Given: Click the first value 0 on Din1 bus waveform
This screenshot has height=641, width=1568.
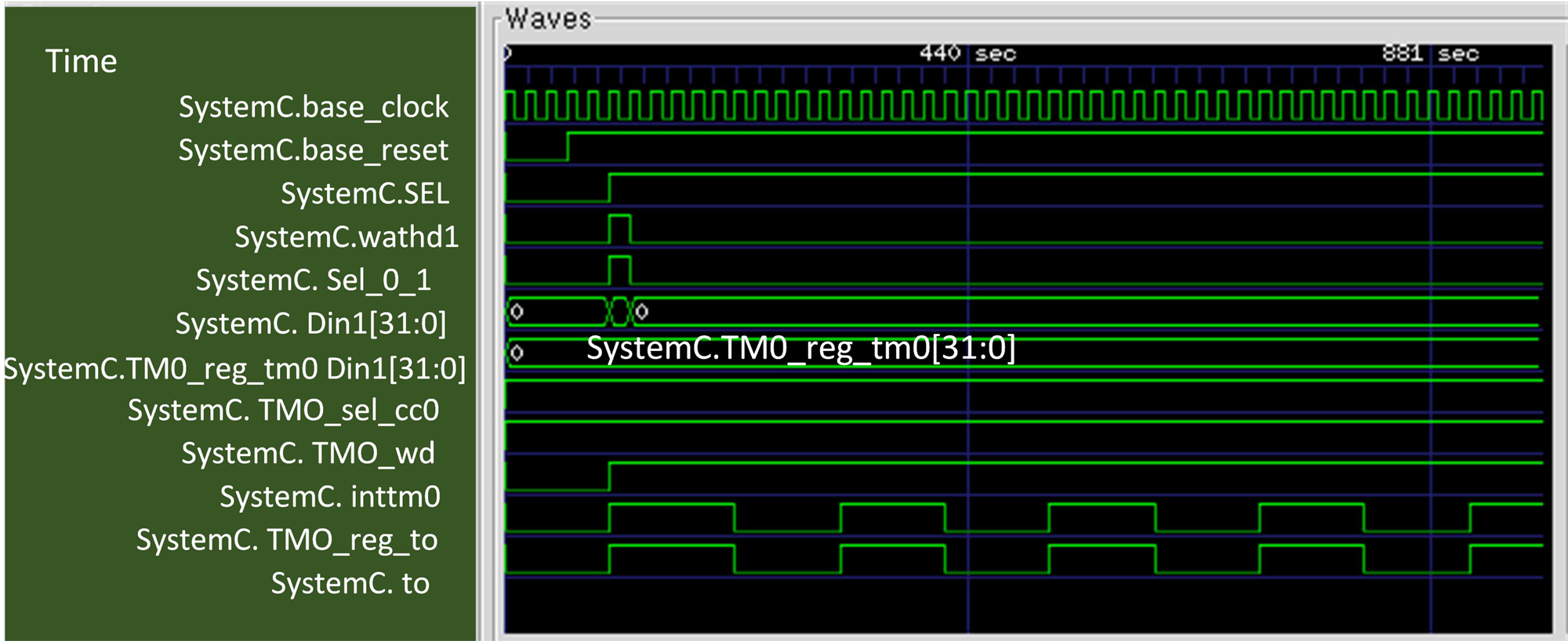Looking at the screenshot, I should [x=517, y=312].
